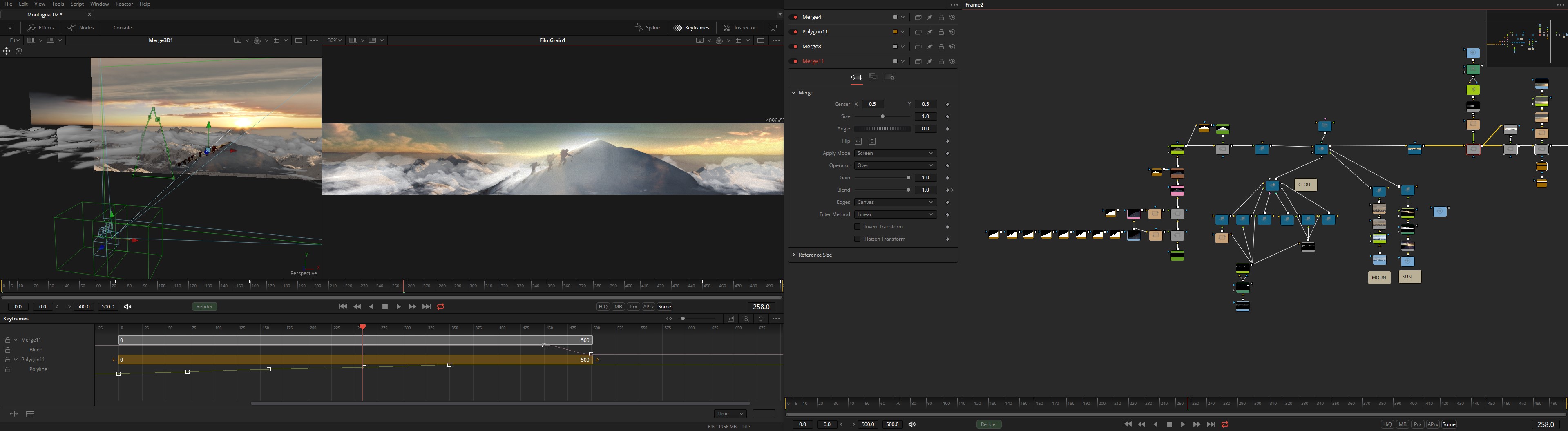Open the Console button
Viewport: 1568px width, 431px height.
(122, 27)
